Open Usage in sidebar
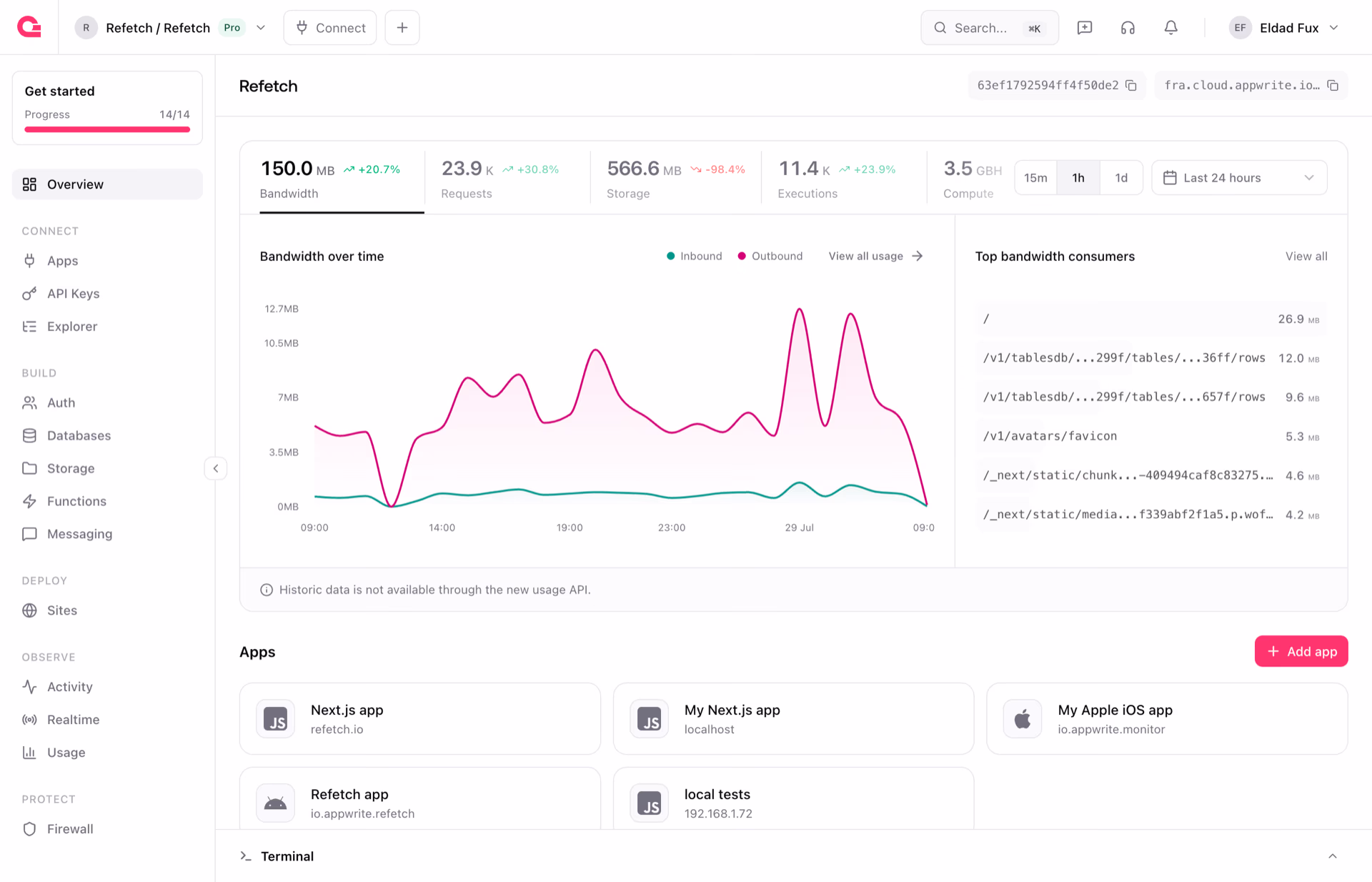The image size is (1372, 882). pos(107,753)
